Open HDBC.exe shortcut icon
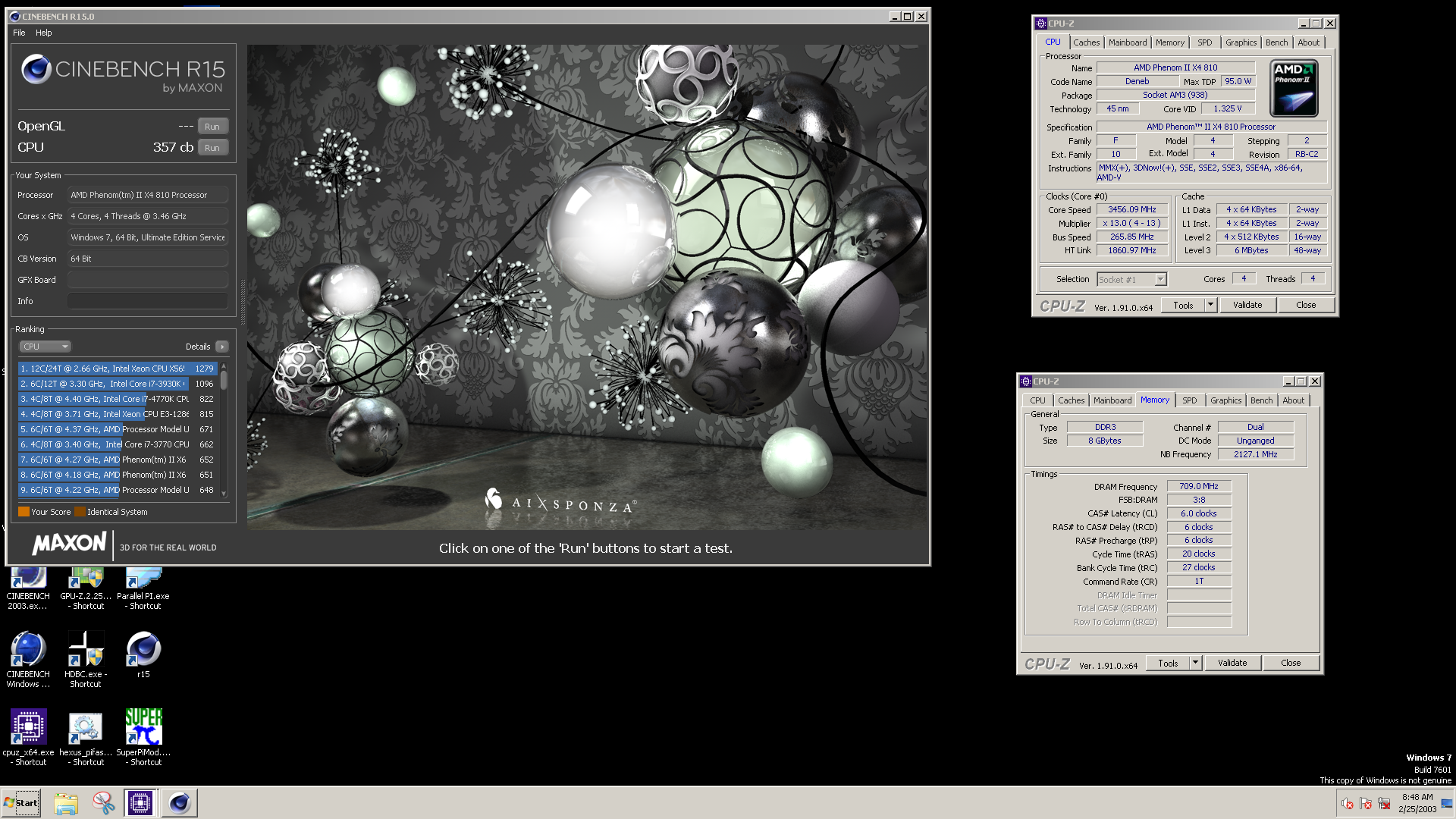Image resolution: width=1456 pixels, height=819 pixels. coord(86,660)
